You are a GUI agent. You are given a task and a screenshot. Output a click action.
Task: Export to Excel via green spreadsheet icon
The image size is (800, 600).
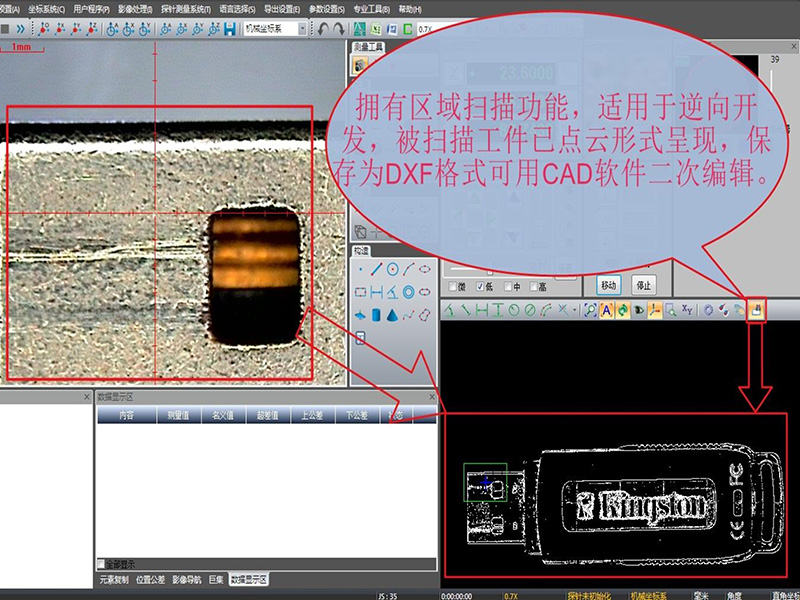pyautogui.click(x=376, y=29)
